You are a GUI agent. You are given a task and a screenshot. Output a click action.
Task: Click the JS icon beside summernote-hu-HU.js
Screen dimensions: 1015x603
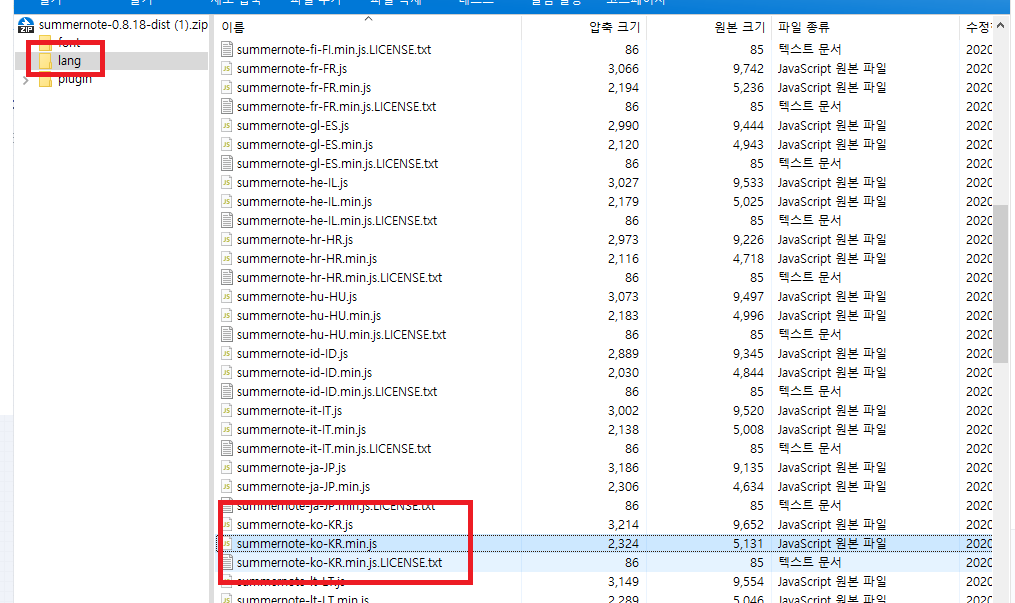click(227, 296)
